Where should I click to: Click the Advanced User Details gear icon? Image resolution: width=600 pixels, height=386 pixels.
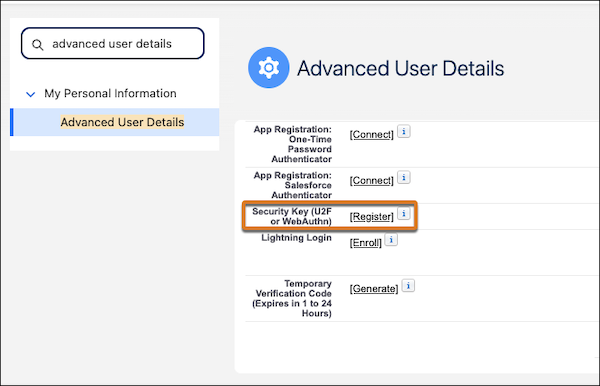click(269, 68)
